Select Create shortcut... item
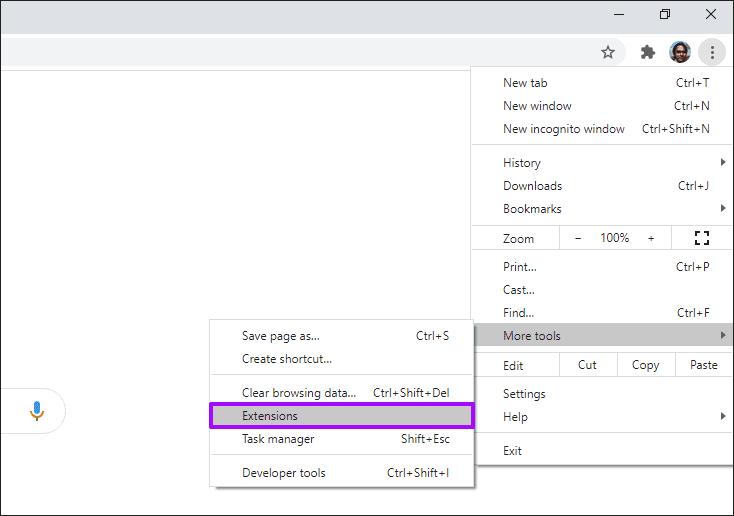This screenshot has height=516, width=734. (x=342, y=359)
